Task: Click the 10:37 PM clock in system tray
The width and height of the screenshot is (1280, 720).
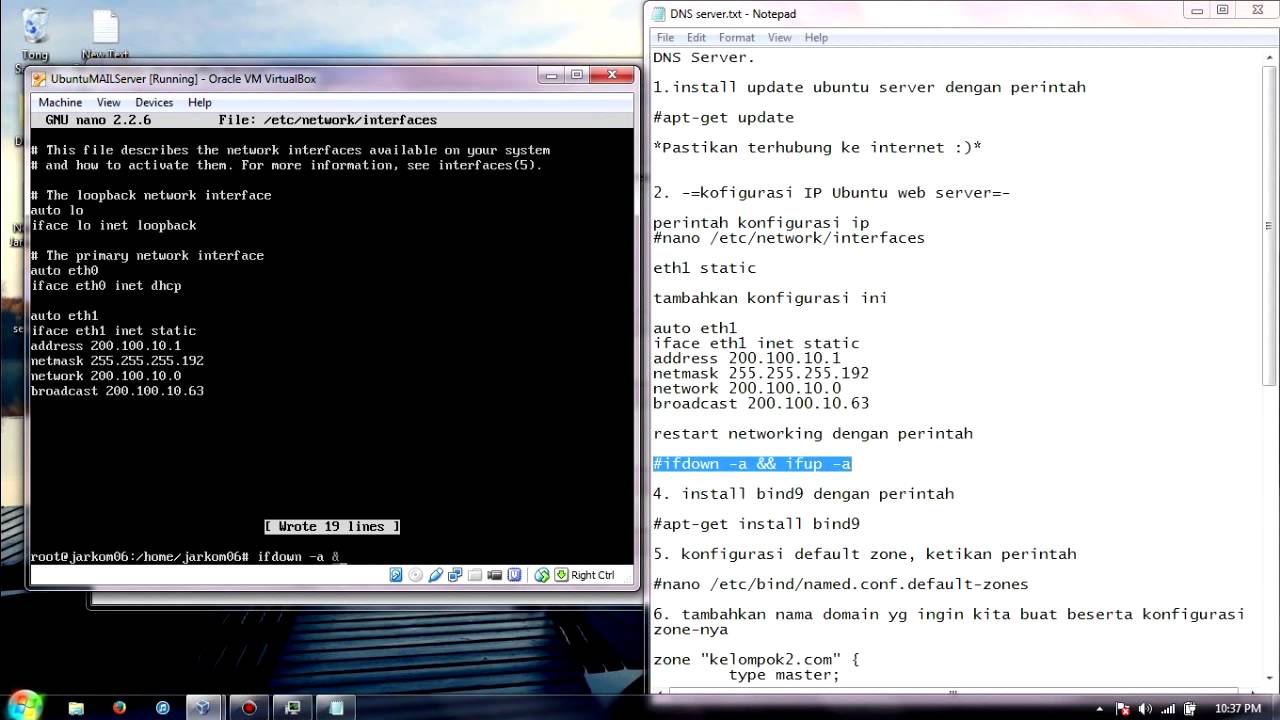Action: tap(1238, 708)
